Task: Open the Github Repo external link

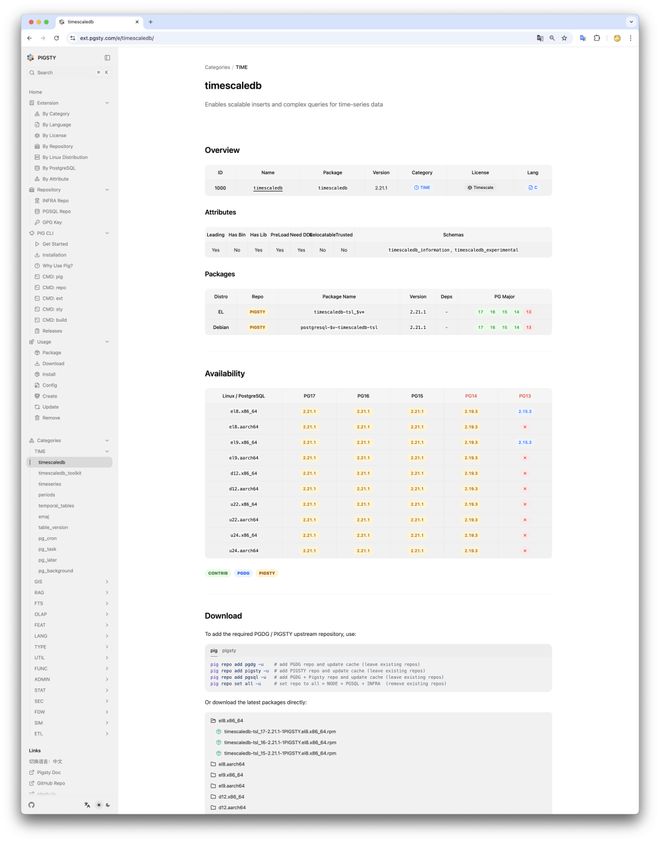Action: pyautogui.click(x=47, y=783)
